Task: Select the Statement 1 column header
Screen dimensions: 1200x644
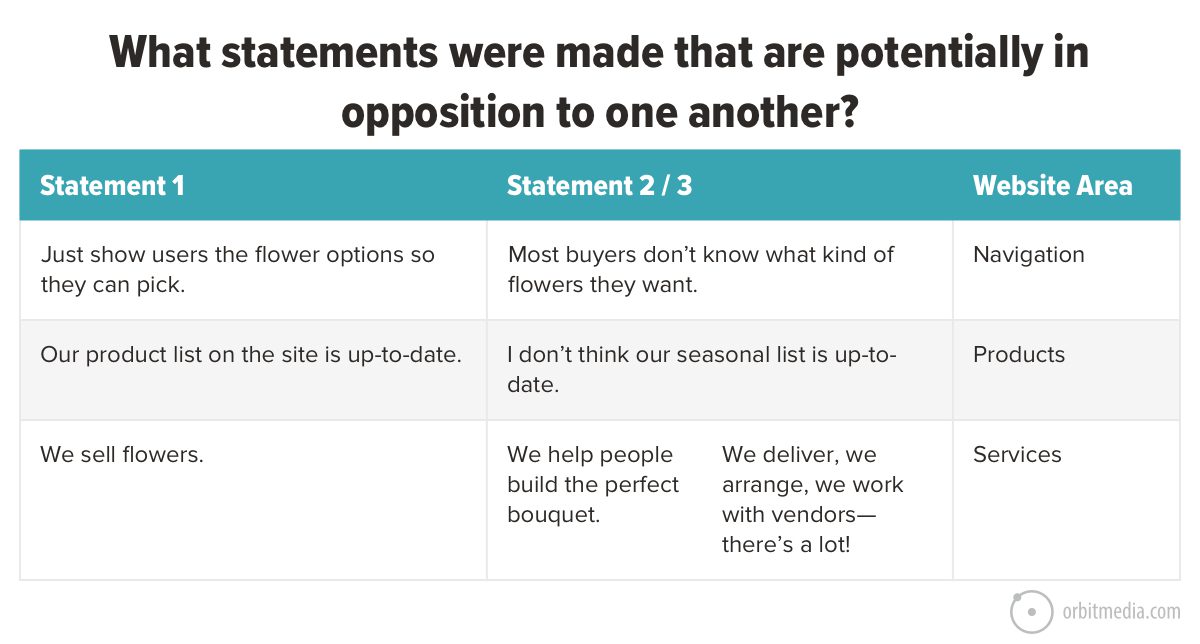Action: coord(113,185)
